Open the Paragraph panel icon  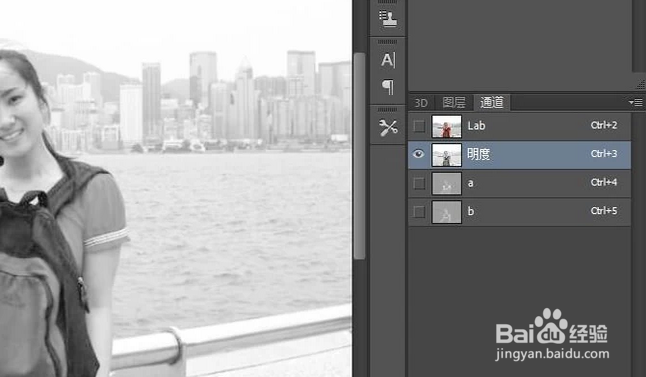tap(388, 87)
